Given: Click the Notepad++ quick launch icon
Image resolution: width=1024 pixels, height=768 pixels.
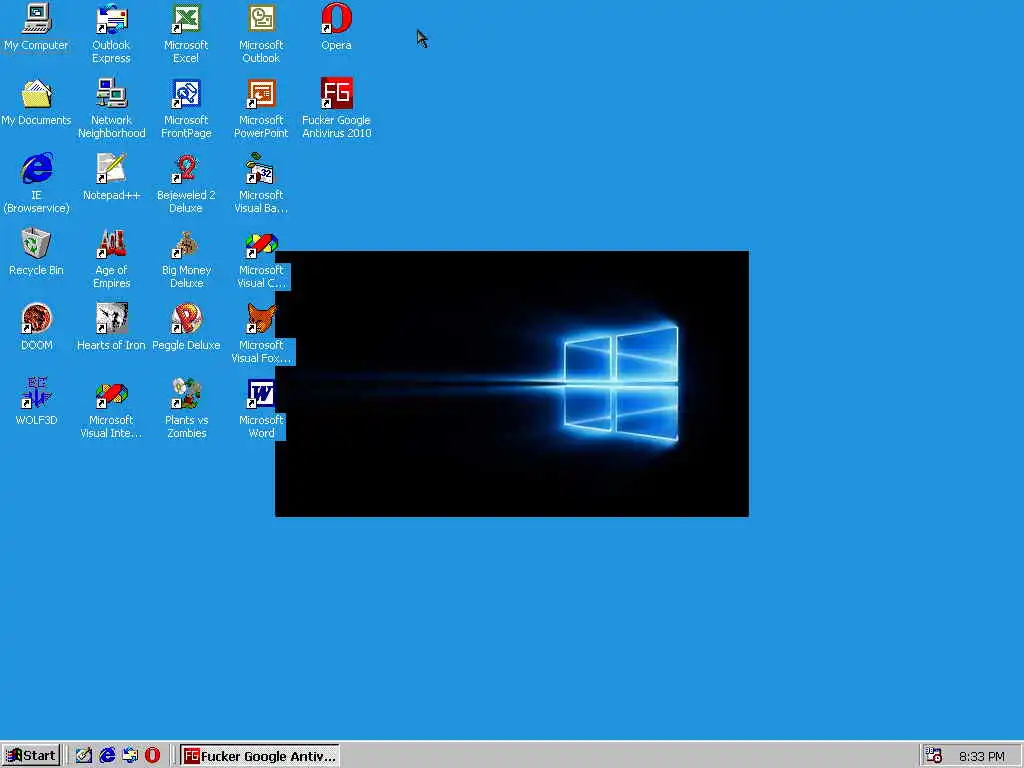Looking at the screenshot, I should pyautogui.click(x=84, y=756).
